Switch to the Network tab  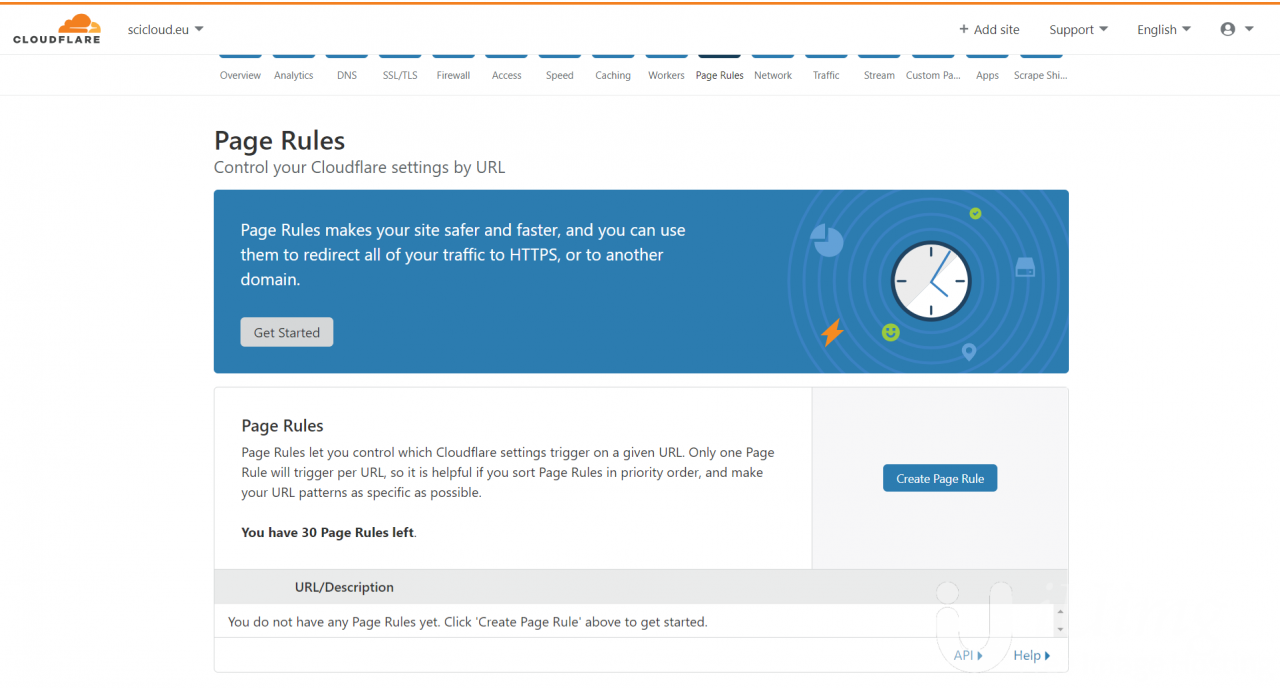pyautogui.click(x=773, y=75)
